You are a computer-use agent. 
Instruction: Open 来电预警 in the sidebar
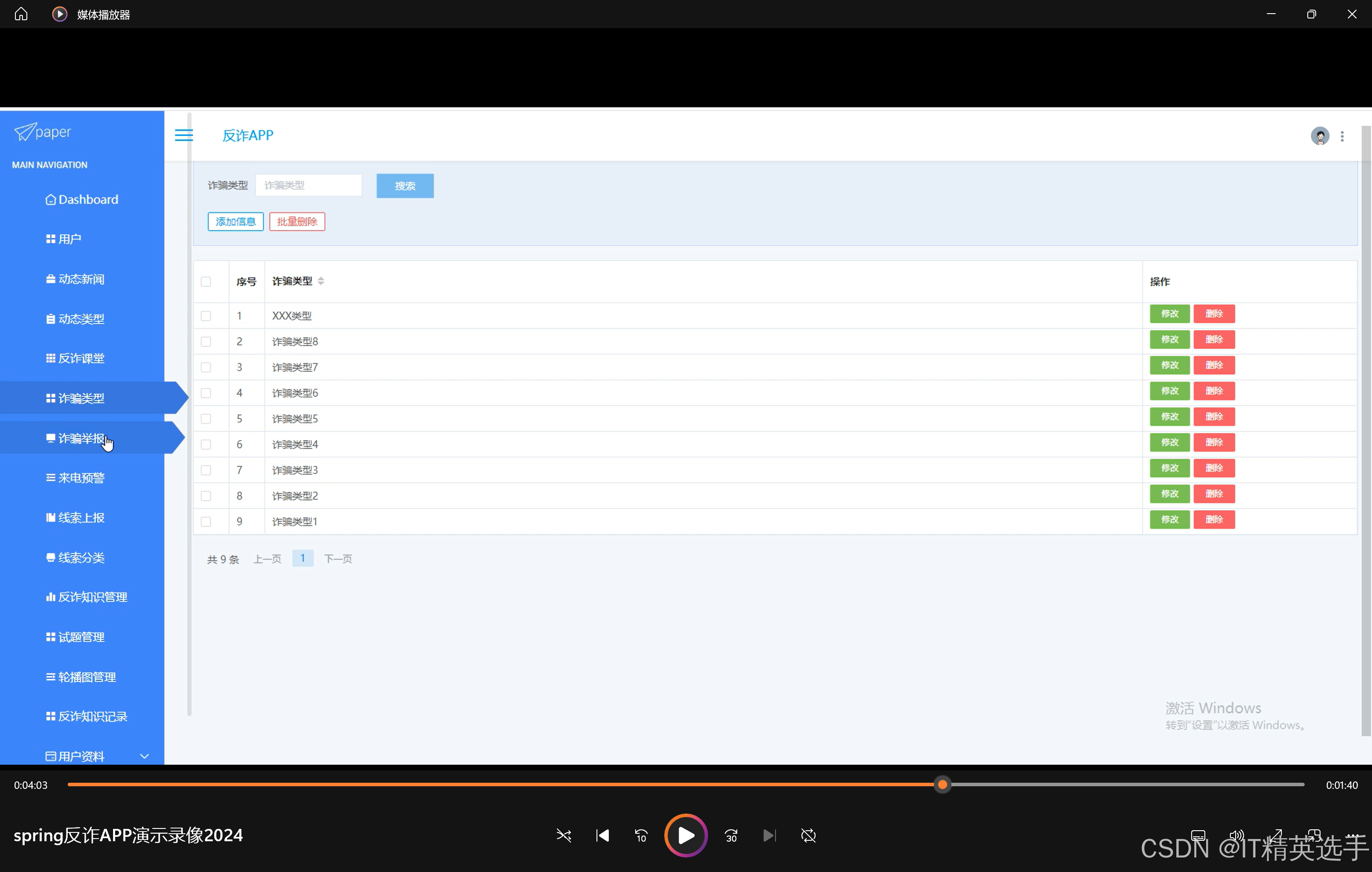(x=81, y=478)
